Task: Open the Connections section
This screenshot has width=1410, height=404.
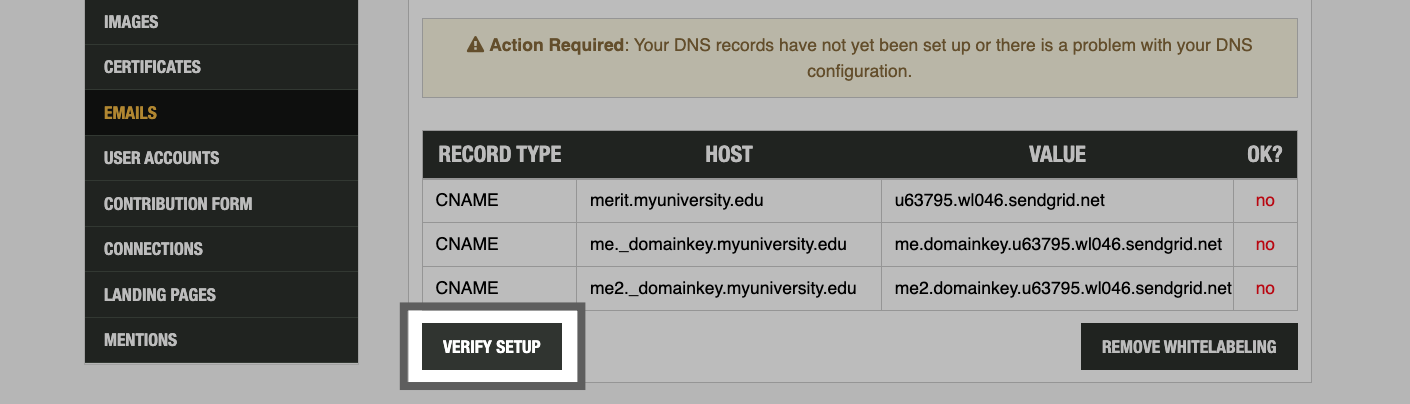Action: (153, 249)
